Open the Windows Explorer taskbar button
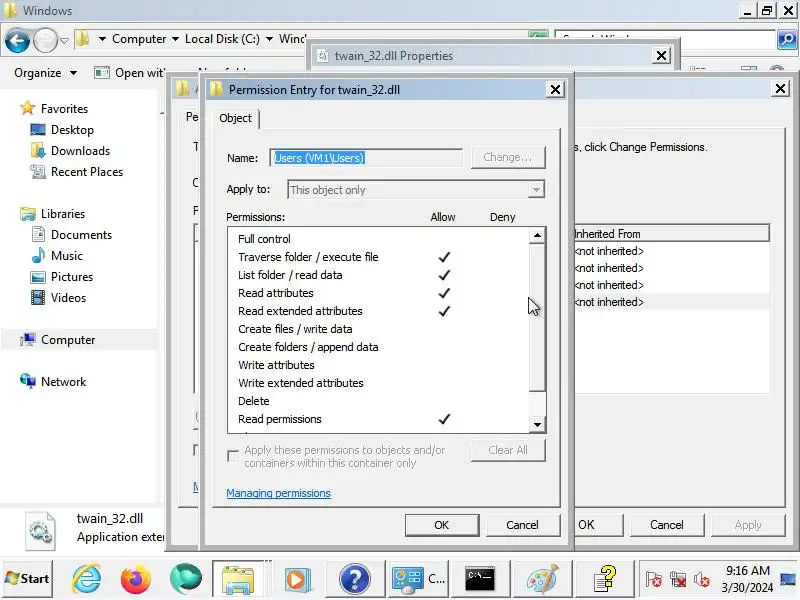Image resolution: width=800 pixels, height=600 pixels. click(x=238, y=579)
